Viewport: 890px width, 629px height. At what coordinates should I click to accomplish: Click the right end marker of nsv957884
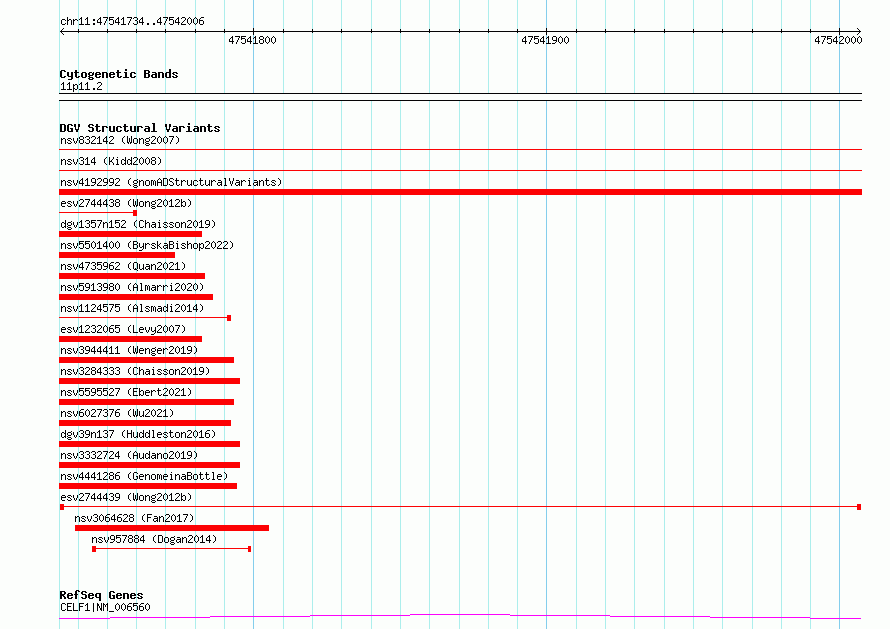click(x=249, y=549)
